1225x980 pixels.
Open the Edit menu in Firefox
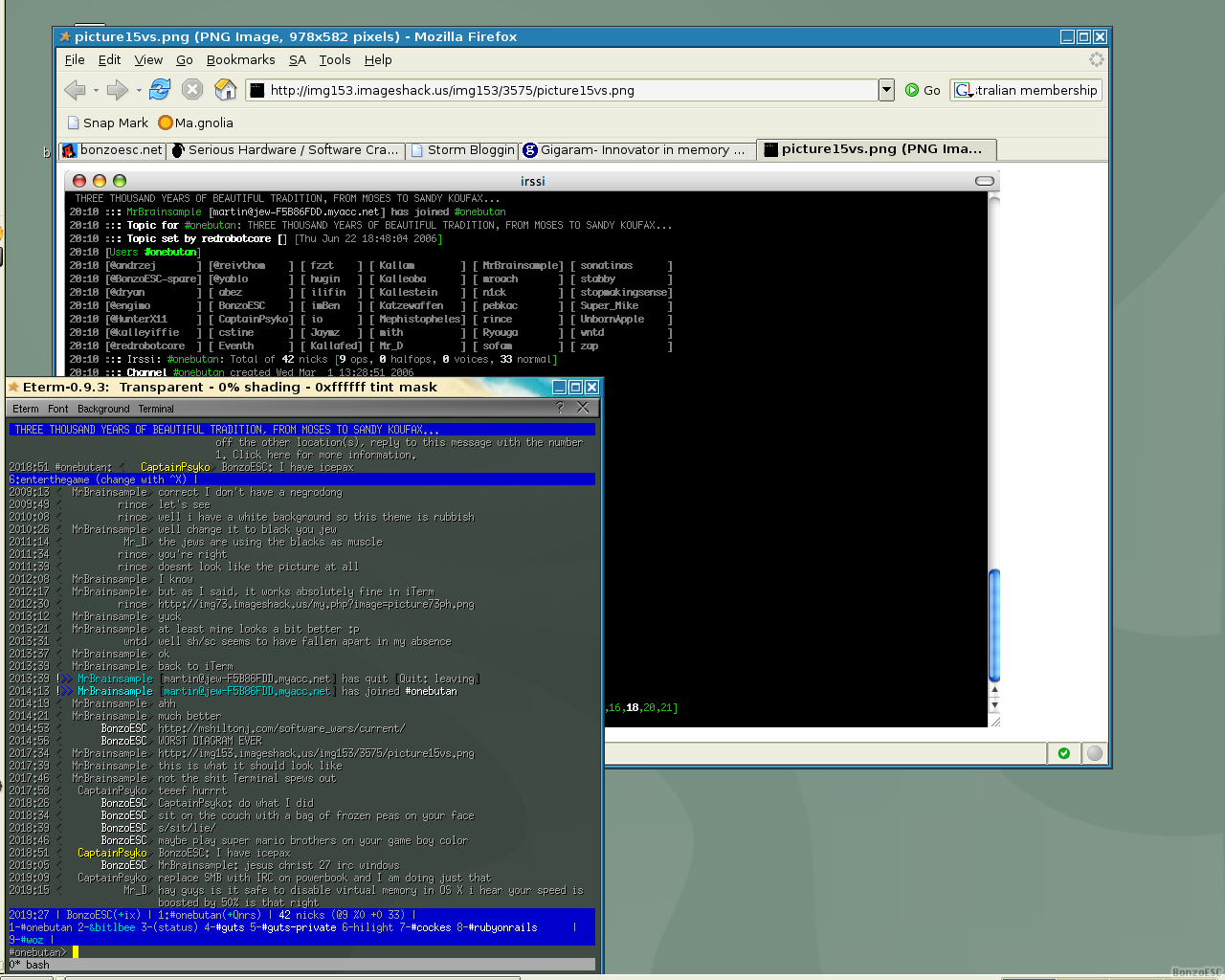(109, 59)
